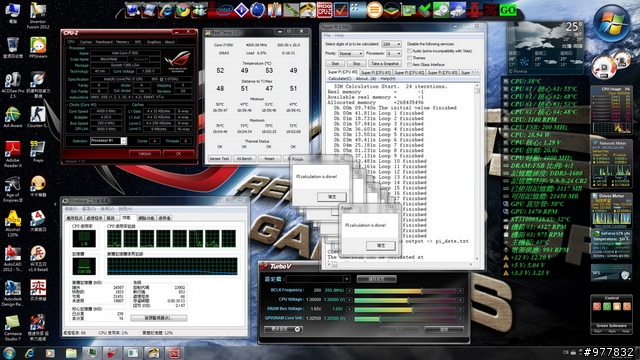Screen dimensions: 640x360
Task: Open the File menu in Hyper PI
Action: pyautogui.click(x=327, y=36)
